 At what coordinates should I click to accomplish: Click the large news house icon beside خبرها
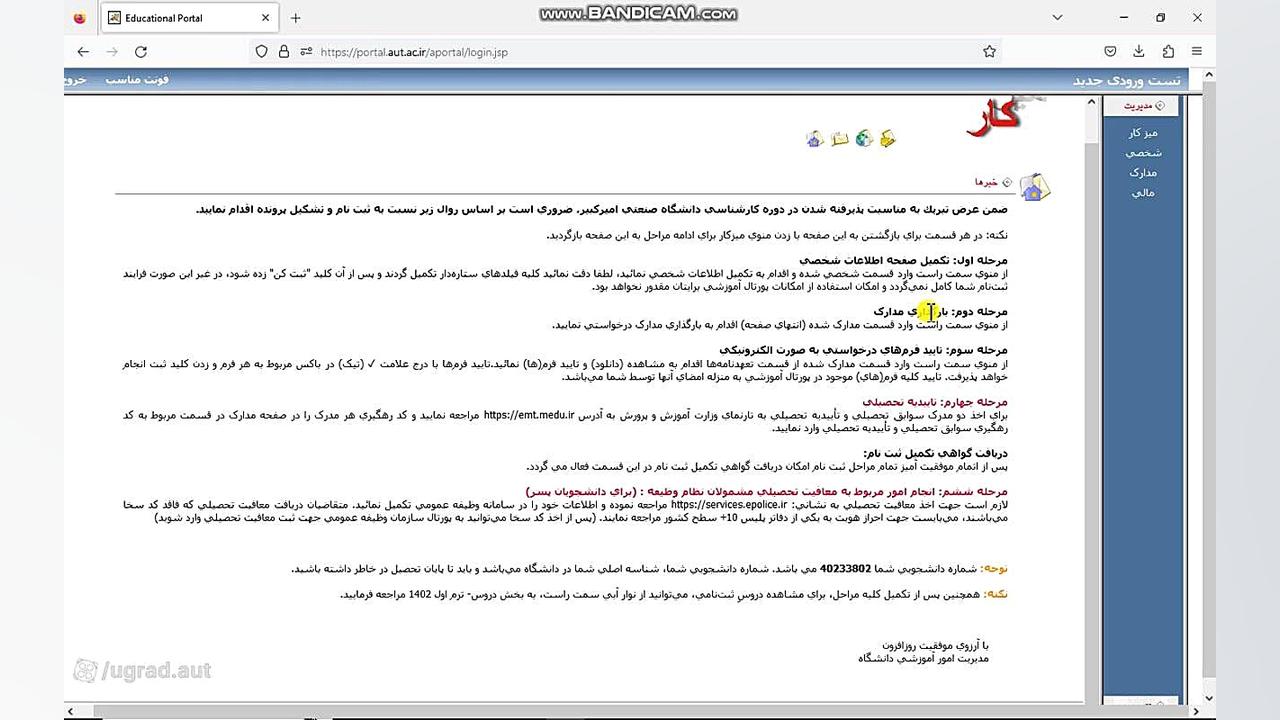tap(1034, 186)
